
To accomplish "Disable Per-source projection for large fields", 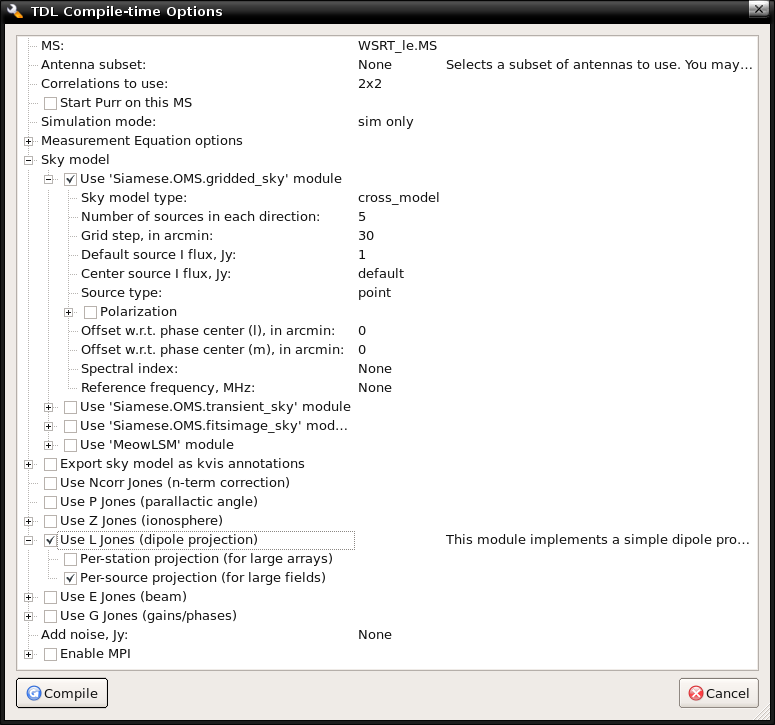I will (70, 578).
